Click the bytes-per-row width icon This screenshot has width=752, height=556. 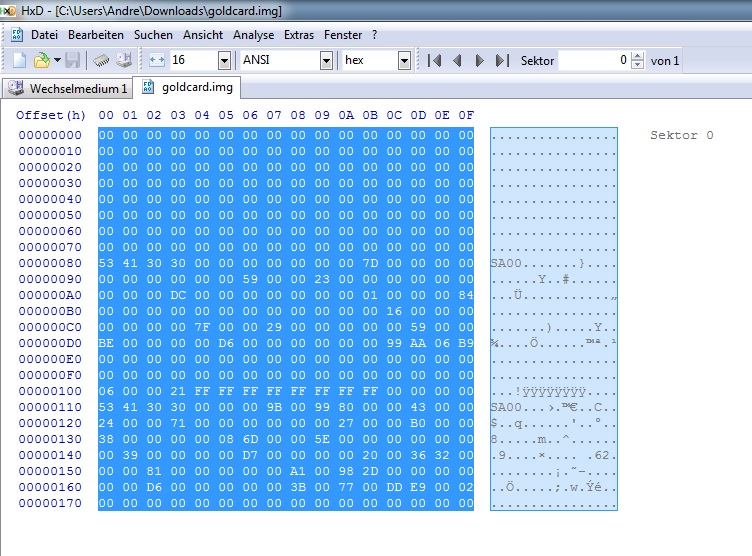pos(157,60)
